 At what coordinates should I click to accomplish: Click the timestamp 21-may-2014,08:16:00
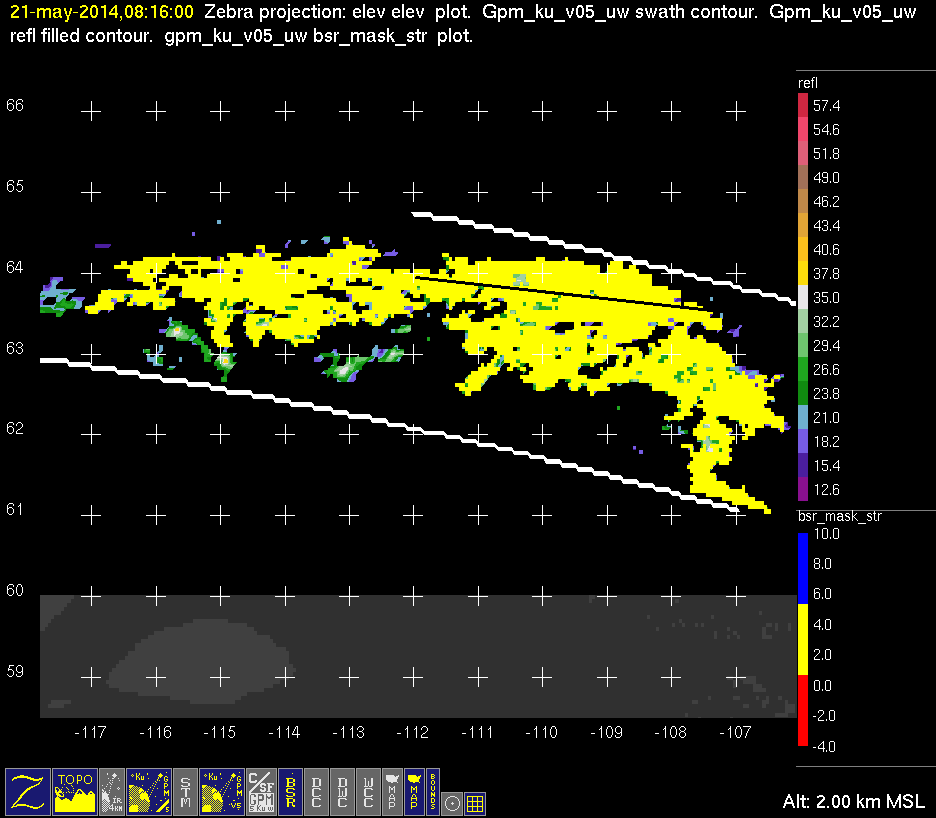[x=102, y=14]
